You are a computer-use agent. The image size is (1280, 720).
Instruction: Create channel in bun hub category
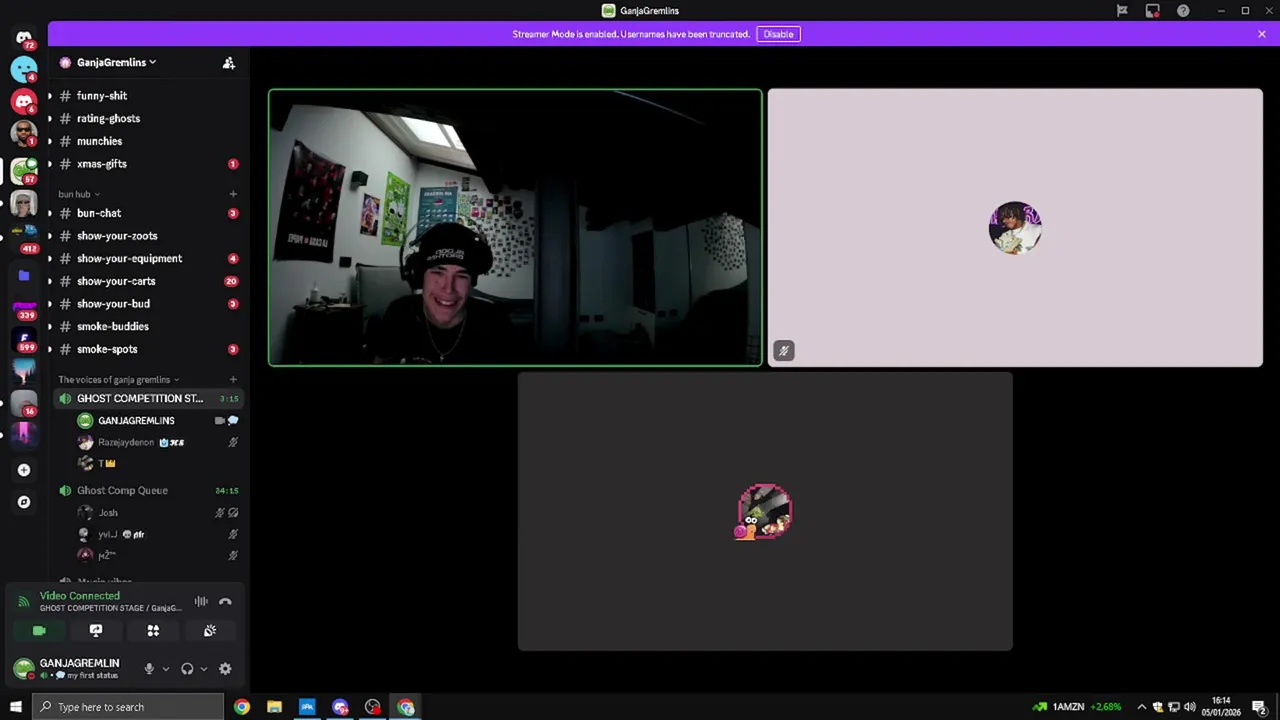click(x=233, y=194)
